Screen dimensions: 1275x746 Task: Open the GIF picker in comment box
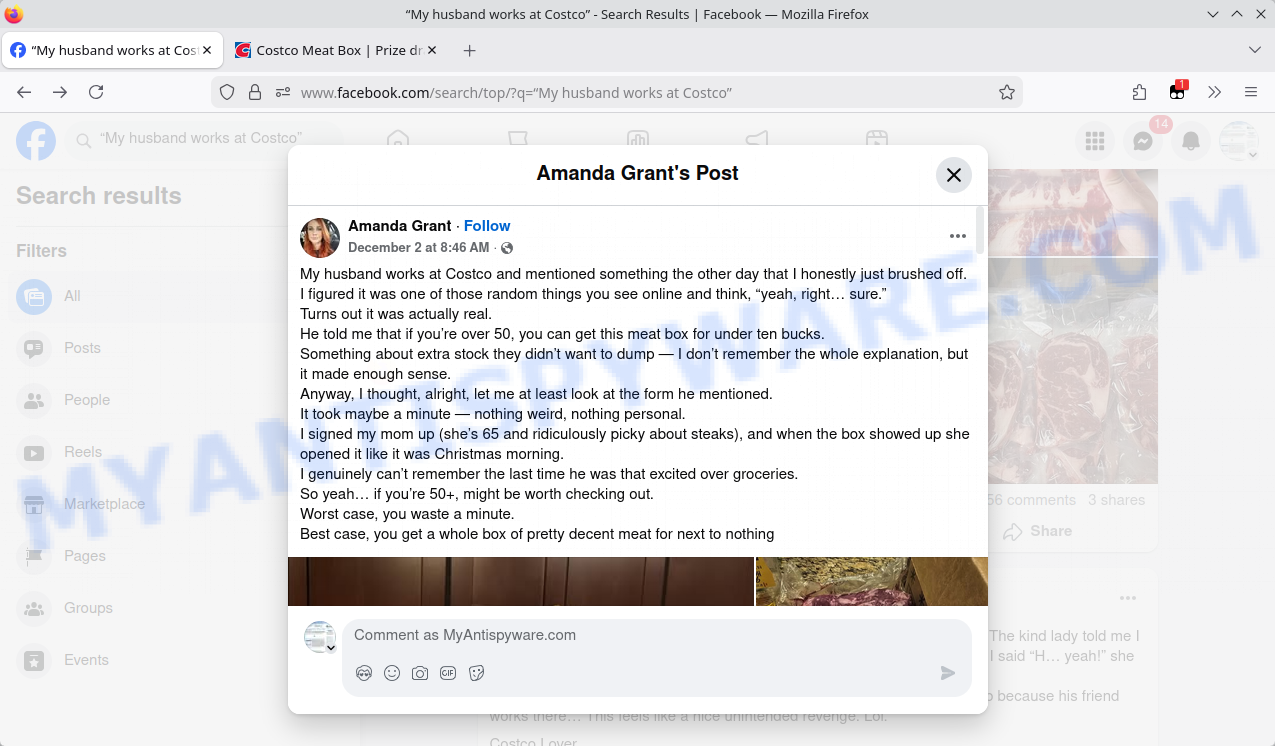coord(448,673)
